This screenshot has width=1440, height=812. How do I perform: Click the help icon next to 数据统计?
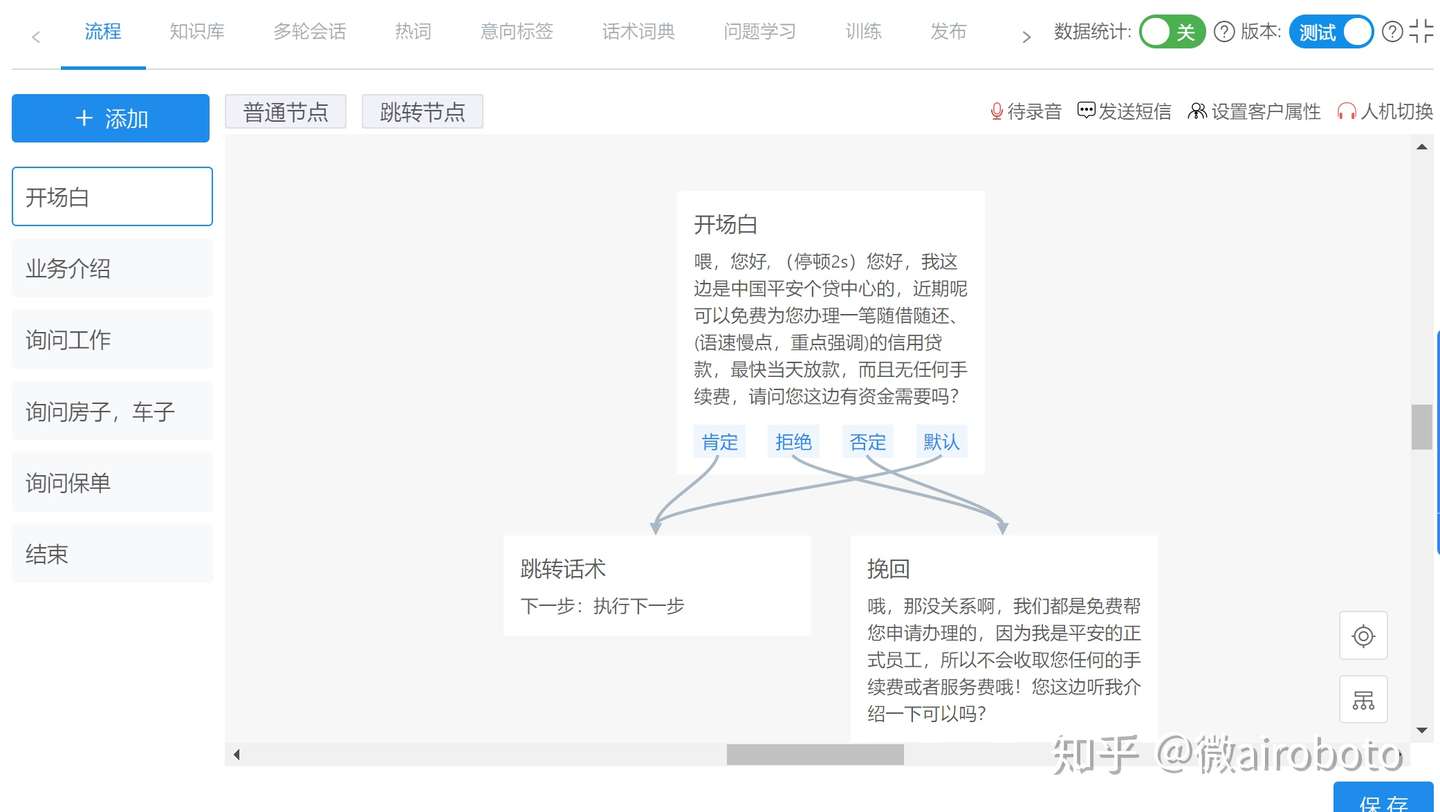[x=1224, y=32]
